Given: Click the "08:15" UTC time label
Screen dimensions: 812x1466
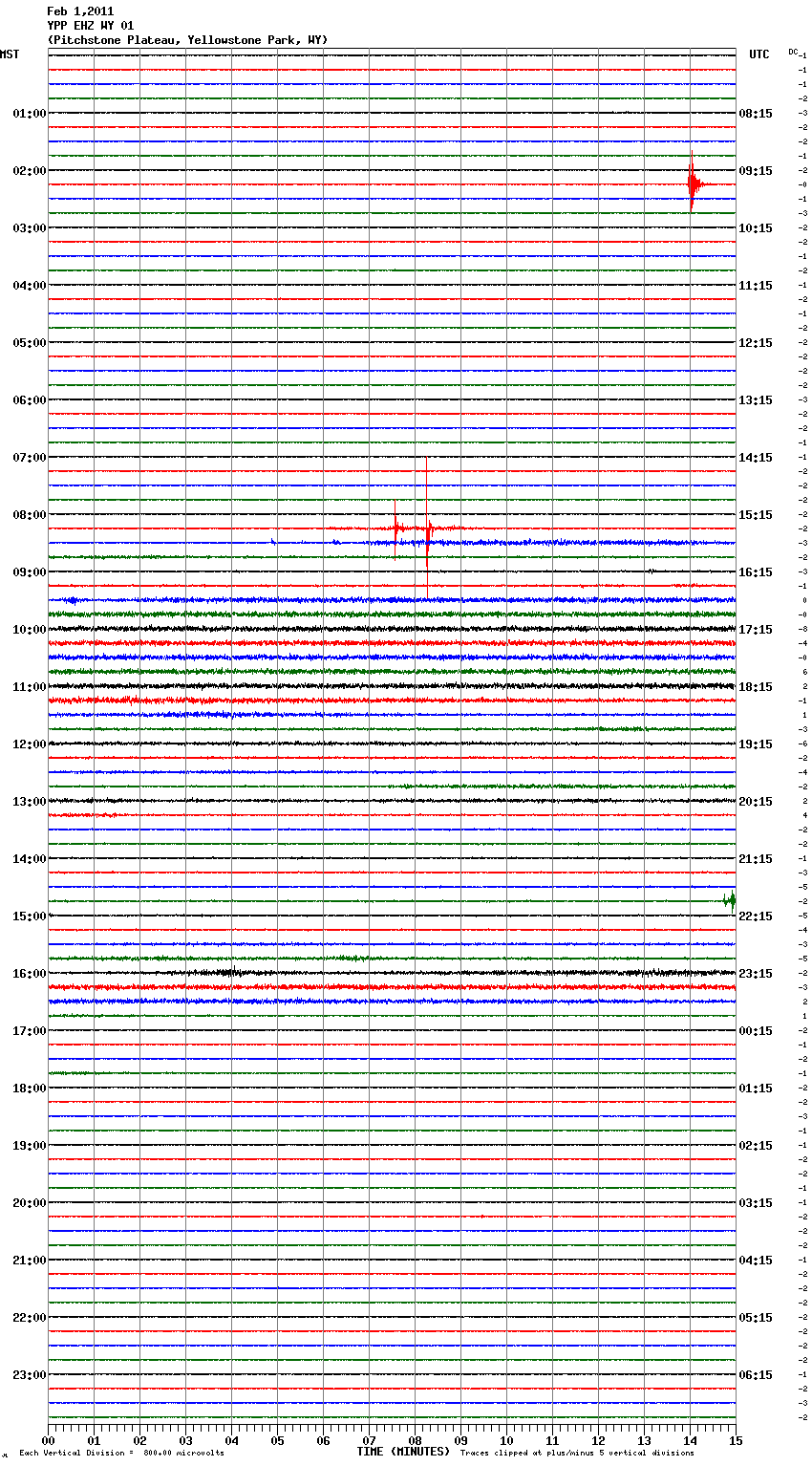Looking at the screenshot, I should coord(756,114).
